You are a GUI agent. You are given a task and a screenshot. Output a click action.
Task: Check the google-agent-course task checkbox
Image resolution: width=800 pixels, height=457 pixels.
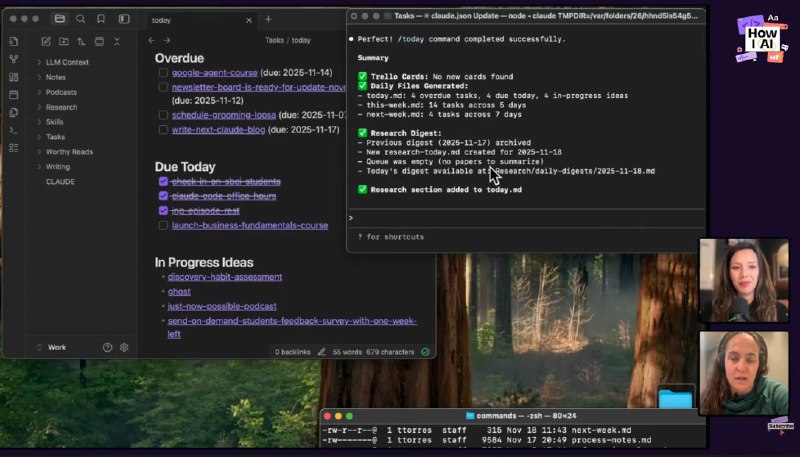(162, 73)
